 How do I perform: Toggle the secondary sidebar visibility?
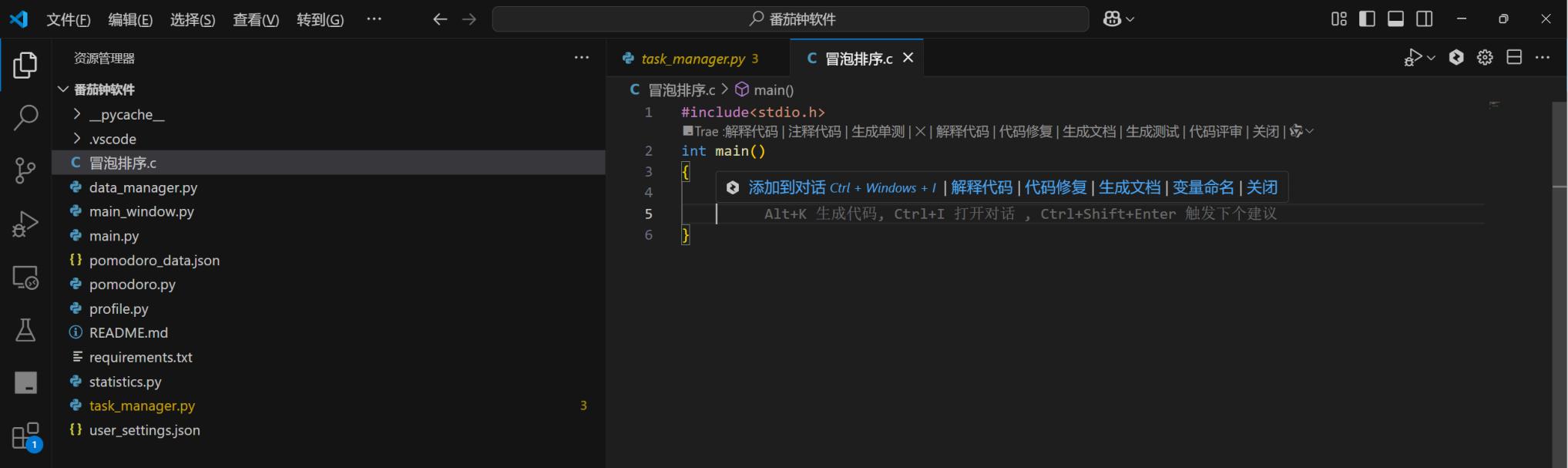click(x=1425, y=19)
